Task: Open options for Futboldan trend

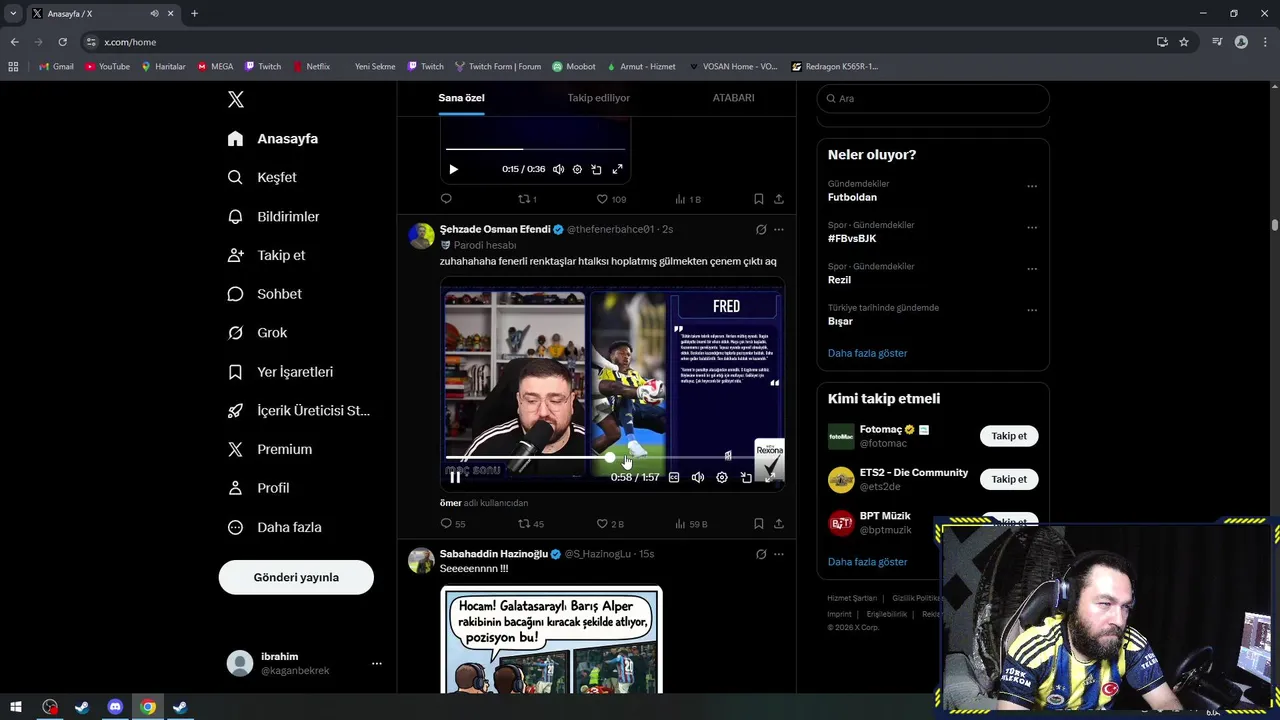Action: tap(1032, 186)
